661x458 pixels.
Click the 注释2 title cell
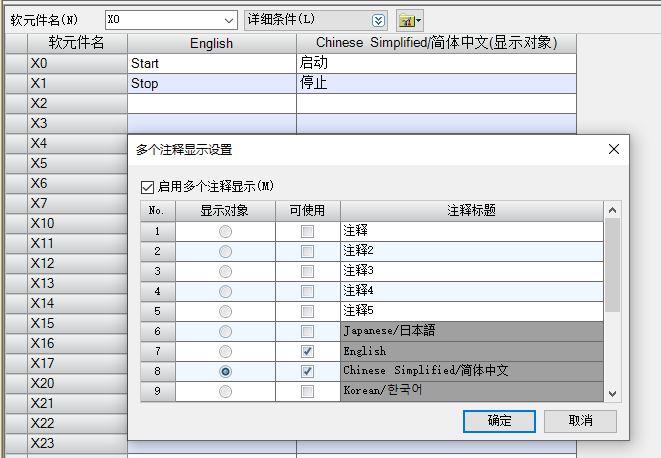(472, 251)
